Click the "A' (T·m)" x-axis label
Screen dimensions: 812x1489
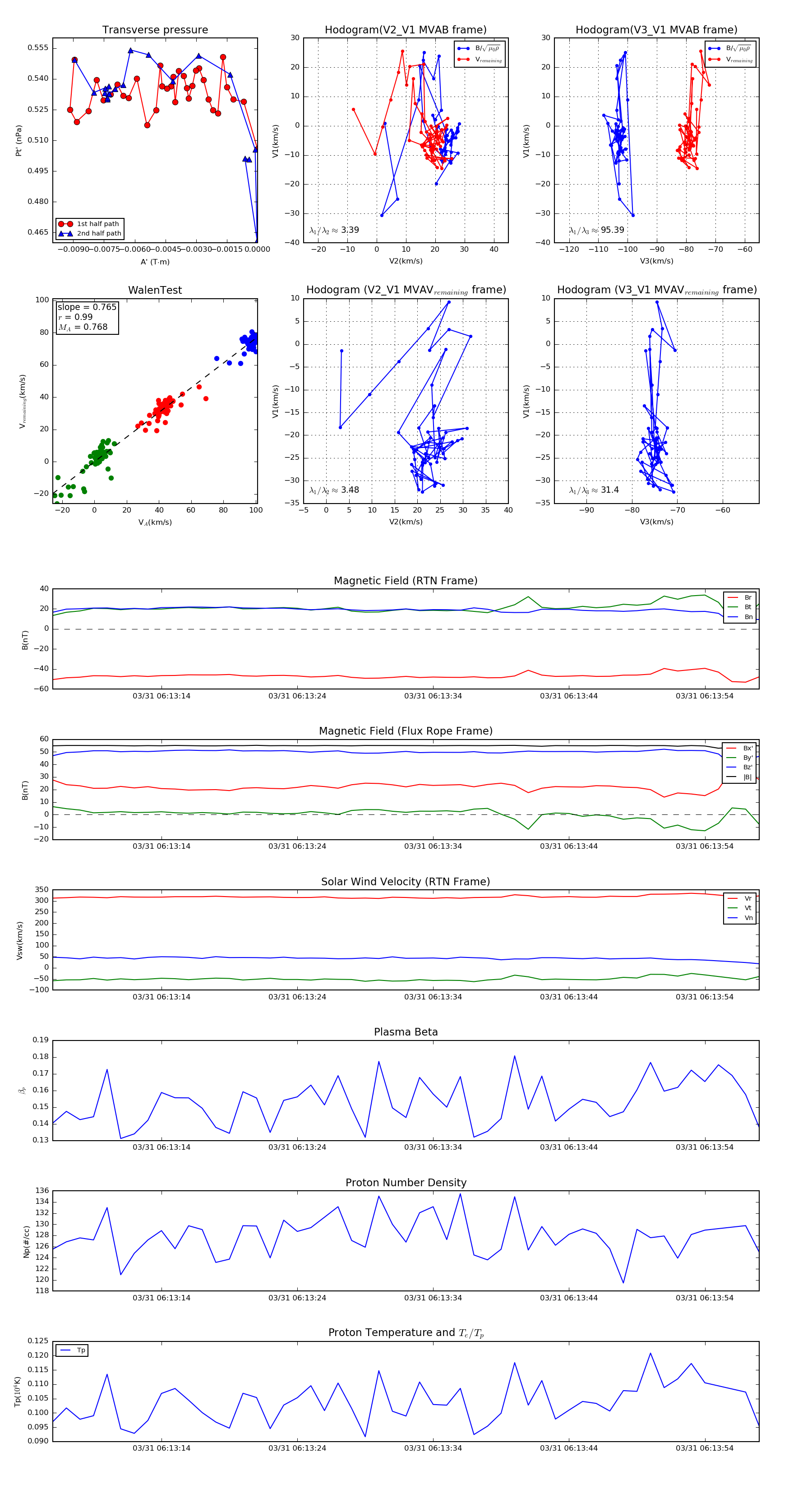point(155,262)
